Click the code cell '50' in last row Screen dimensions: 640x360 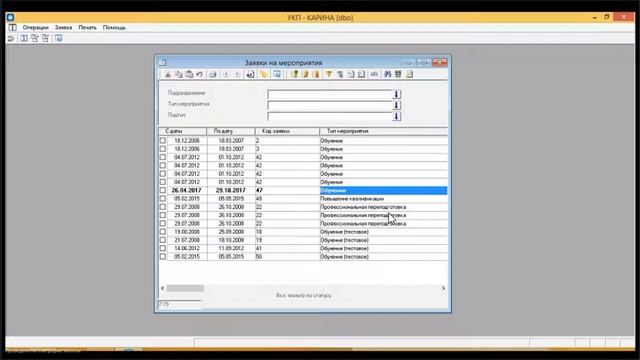[287, 257]
